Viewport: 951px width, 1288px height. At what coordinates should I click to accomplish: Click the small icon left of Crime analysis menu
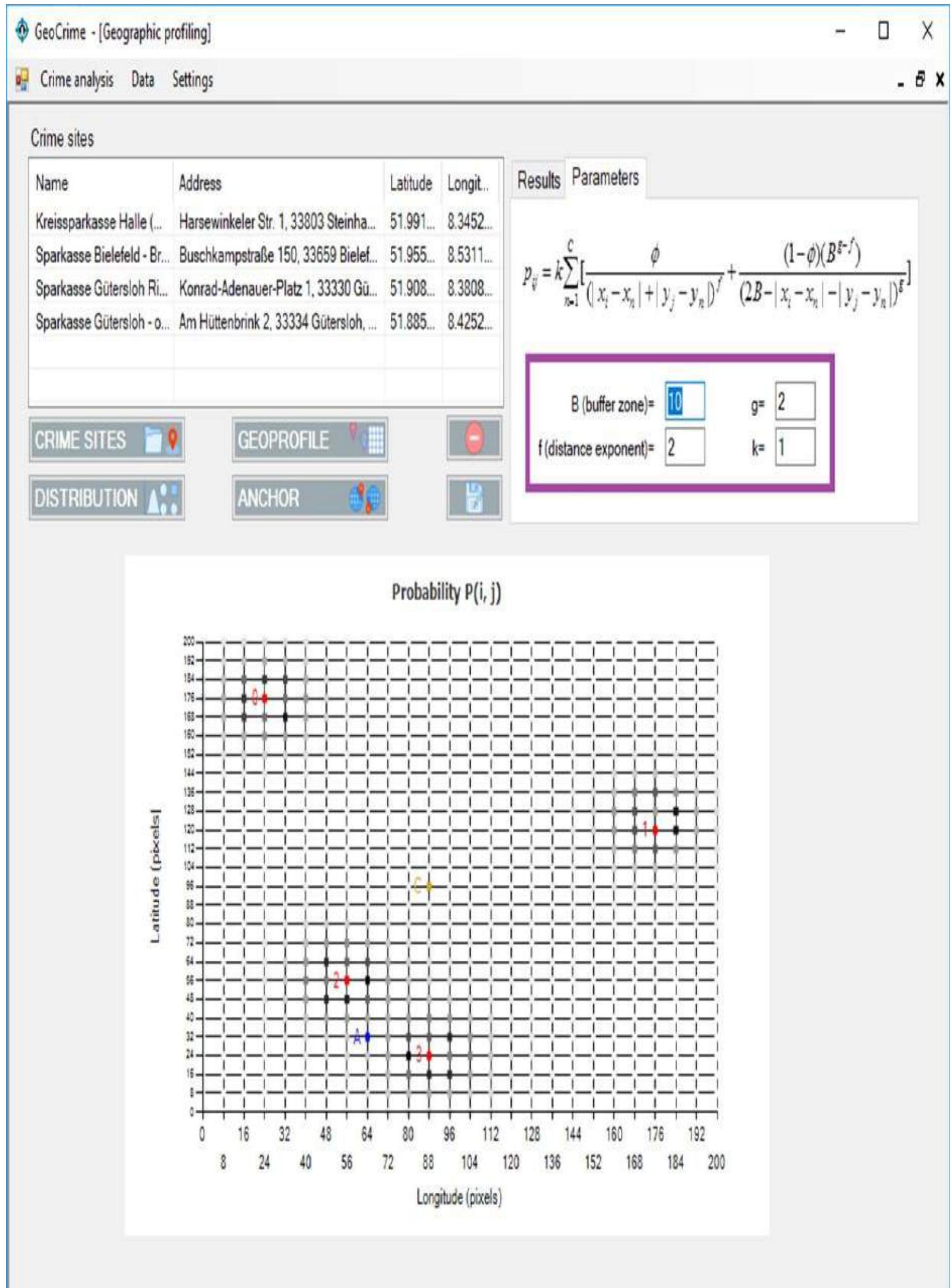point(22,79)
